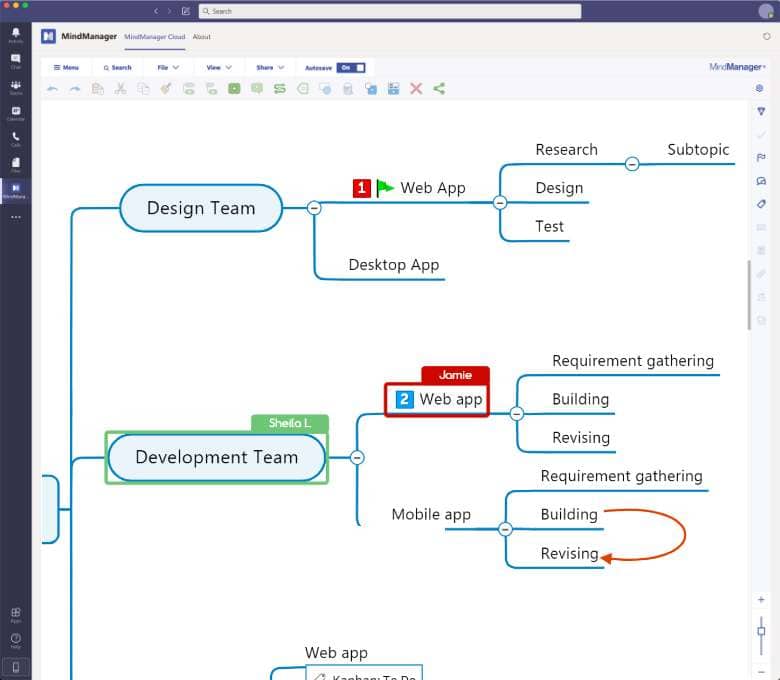Viewport: 780px width, 680px height.
Task: Switch to the About tab
Action: pyautogui.click(x=201, y=37)
